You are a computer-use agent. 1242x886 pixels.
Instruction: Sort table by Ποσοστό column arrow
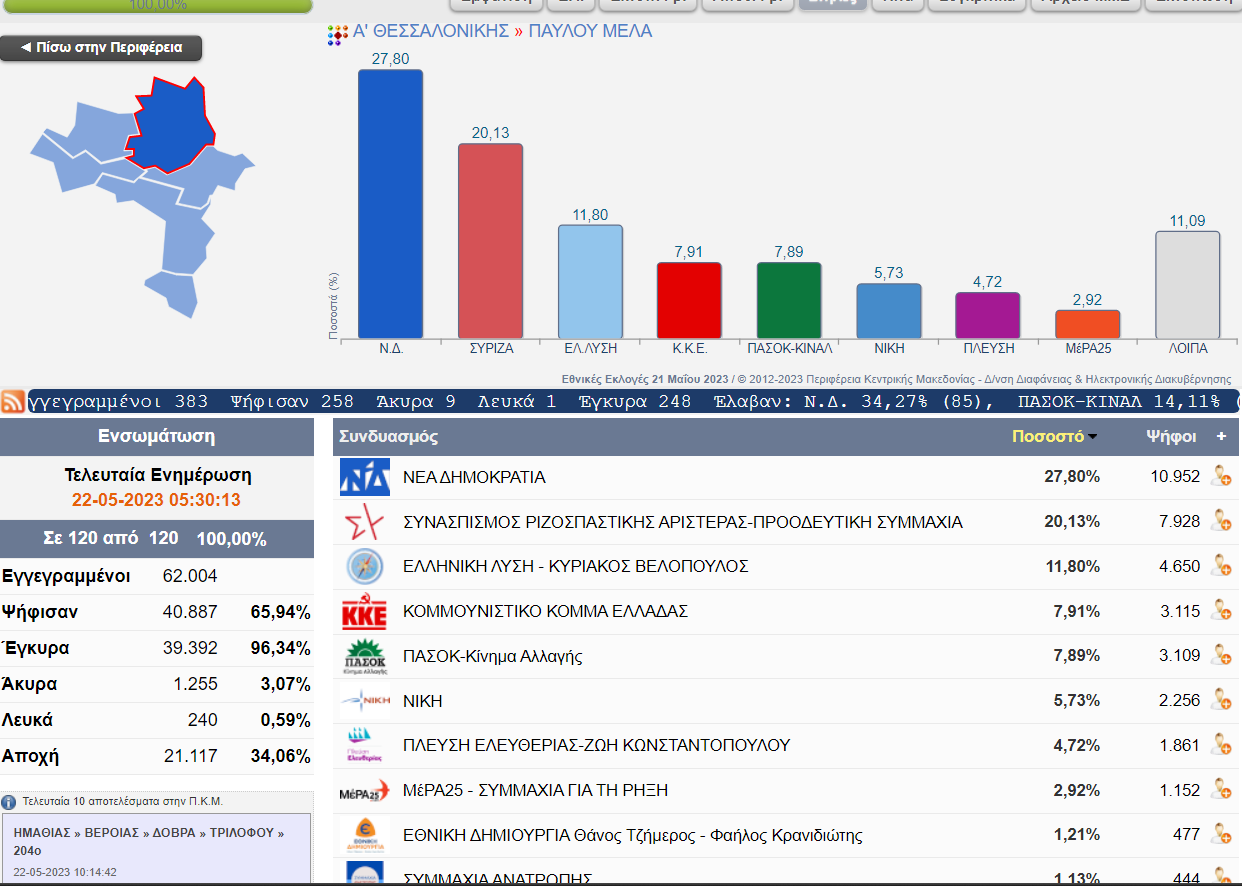pos(1093,437)
